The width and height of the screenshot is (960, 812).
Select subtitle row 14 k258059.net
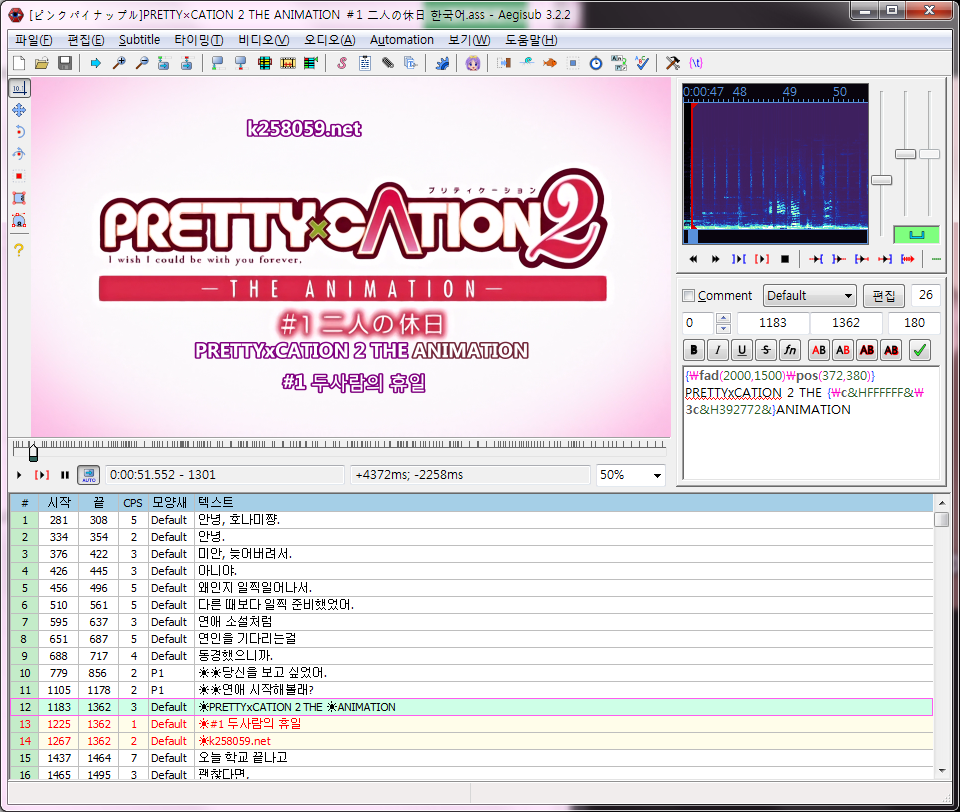coord(471,741)
